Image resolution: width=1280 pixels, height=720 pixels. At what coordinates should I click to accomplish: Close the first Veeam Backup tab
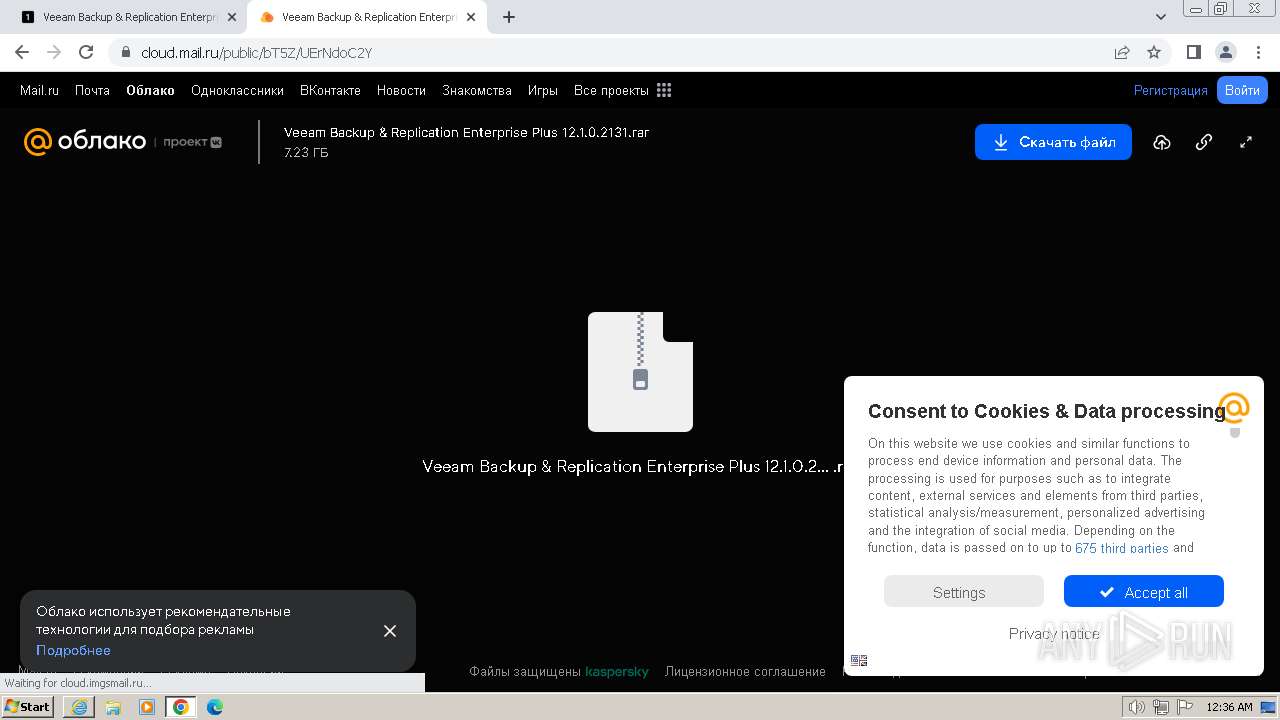point(232,17)
